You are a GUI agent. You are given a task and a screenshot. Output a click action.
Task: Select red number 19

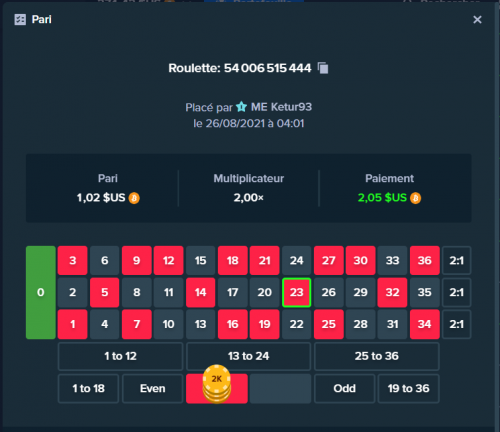(265, 324)
